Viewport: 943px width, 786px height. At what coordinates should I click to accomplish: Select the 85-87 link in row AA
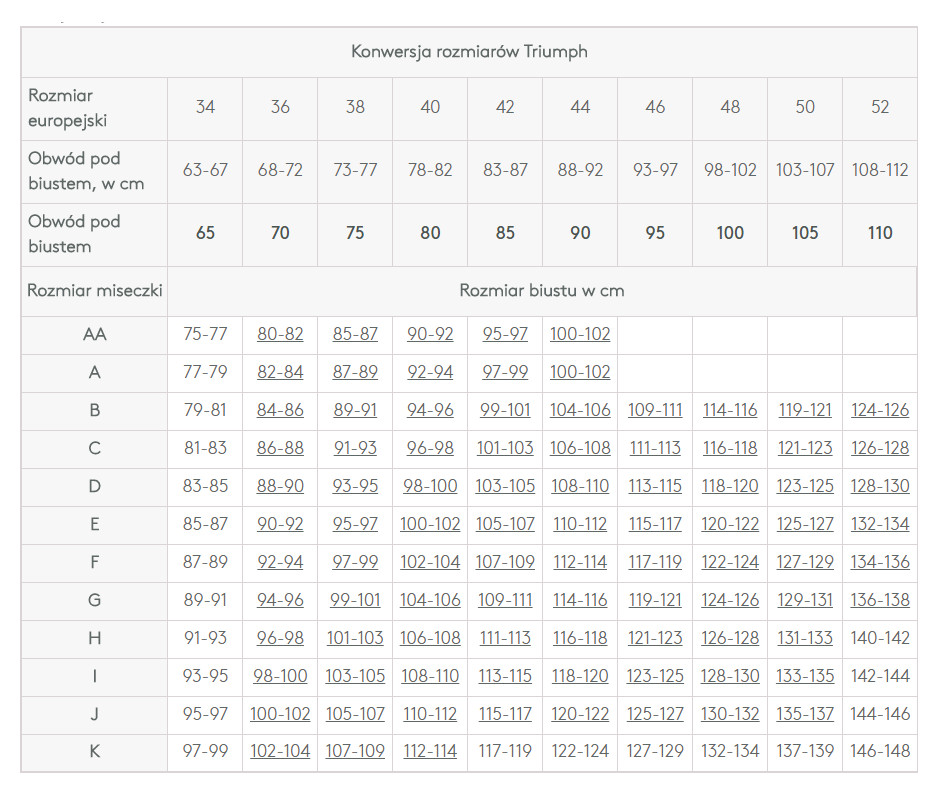[x=355, y=334]
